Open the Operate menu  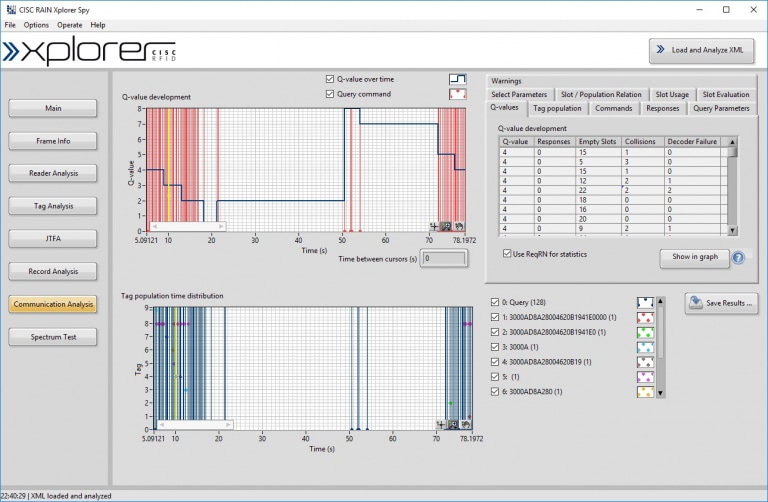70,25
